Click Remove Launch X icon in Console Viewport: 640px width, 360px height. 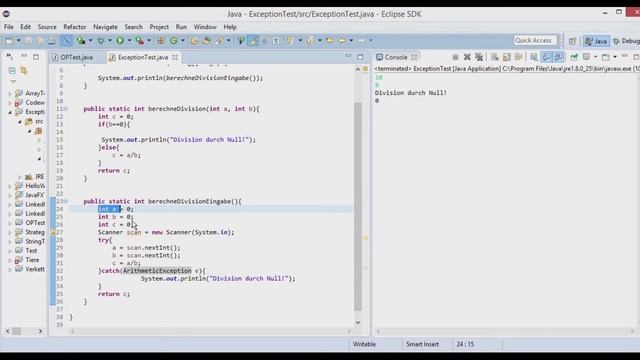(467, 57)
